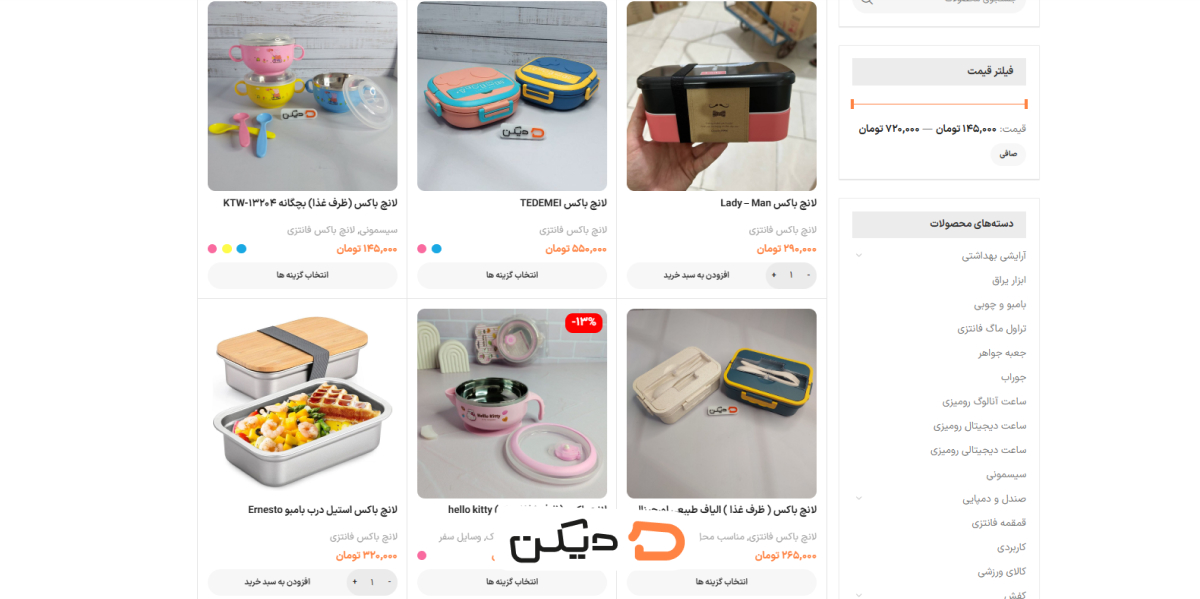1200x599 pixels.
Task: Expand the کفش category chevron
Action: [859, 595]
